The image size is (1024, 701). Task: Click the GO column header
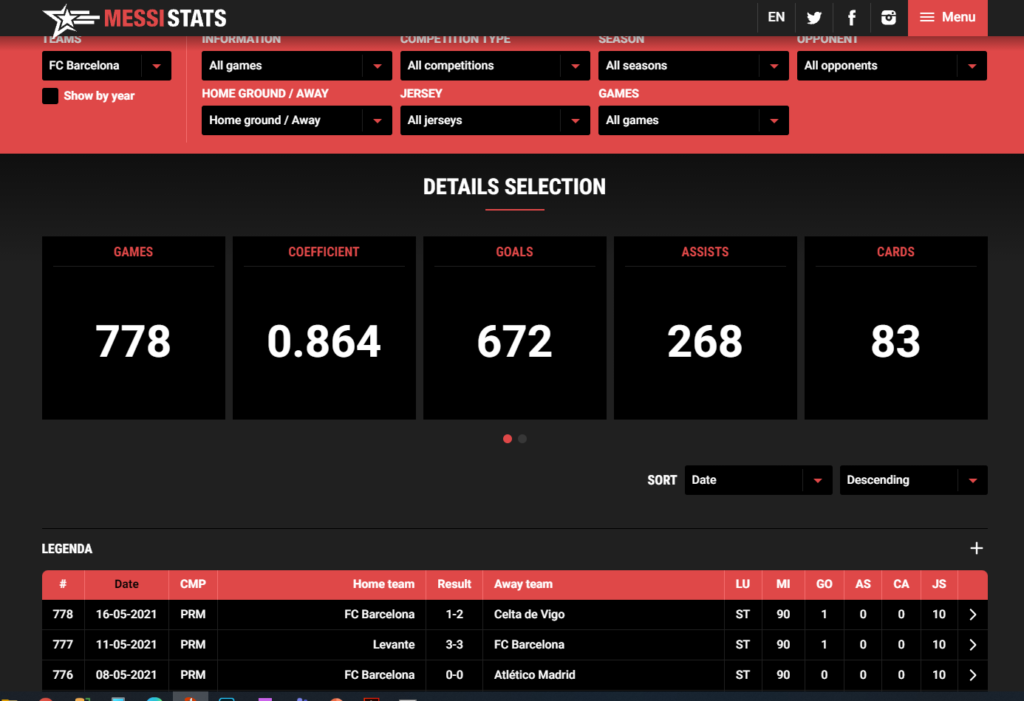(x=824, y=585)
